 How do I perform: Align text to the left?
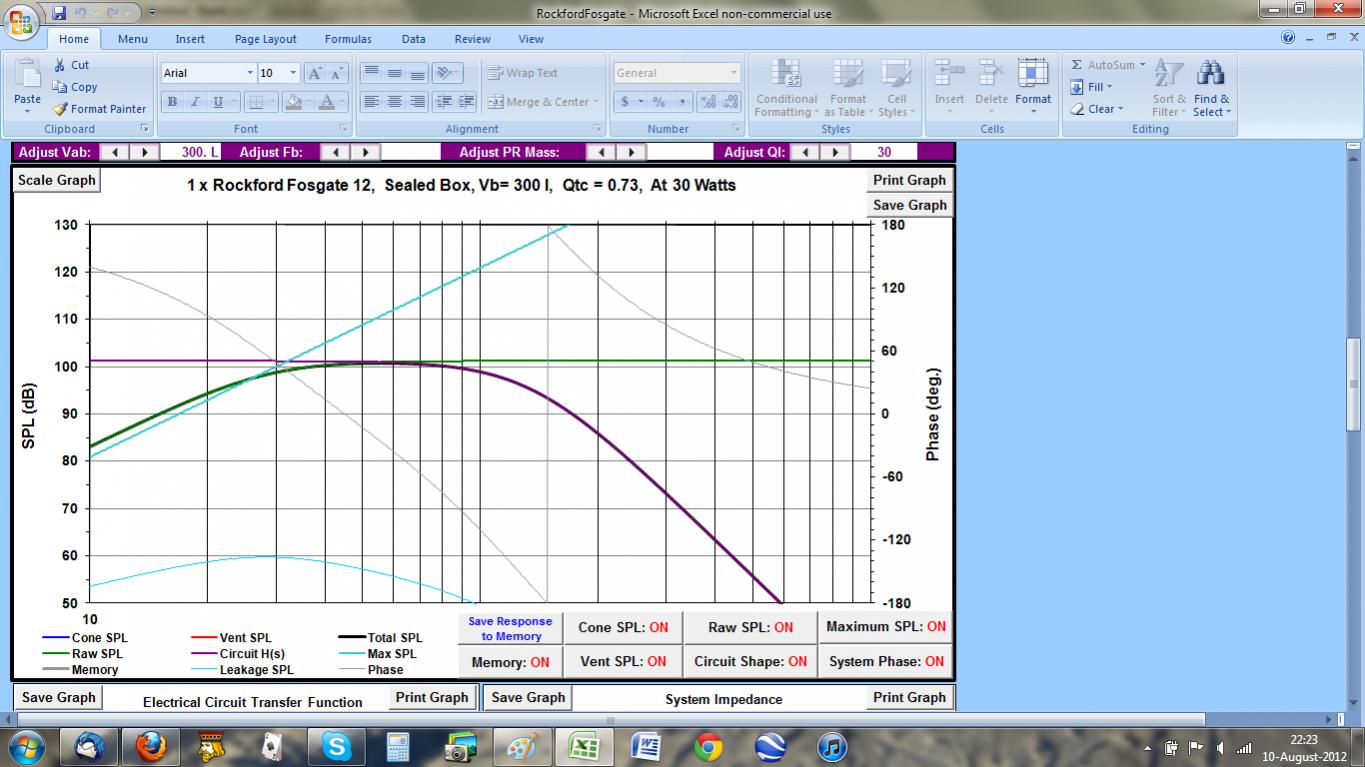click(372, 102)
